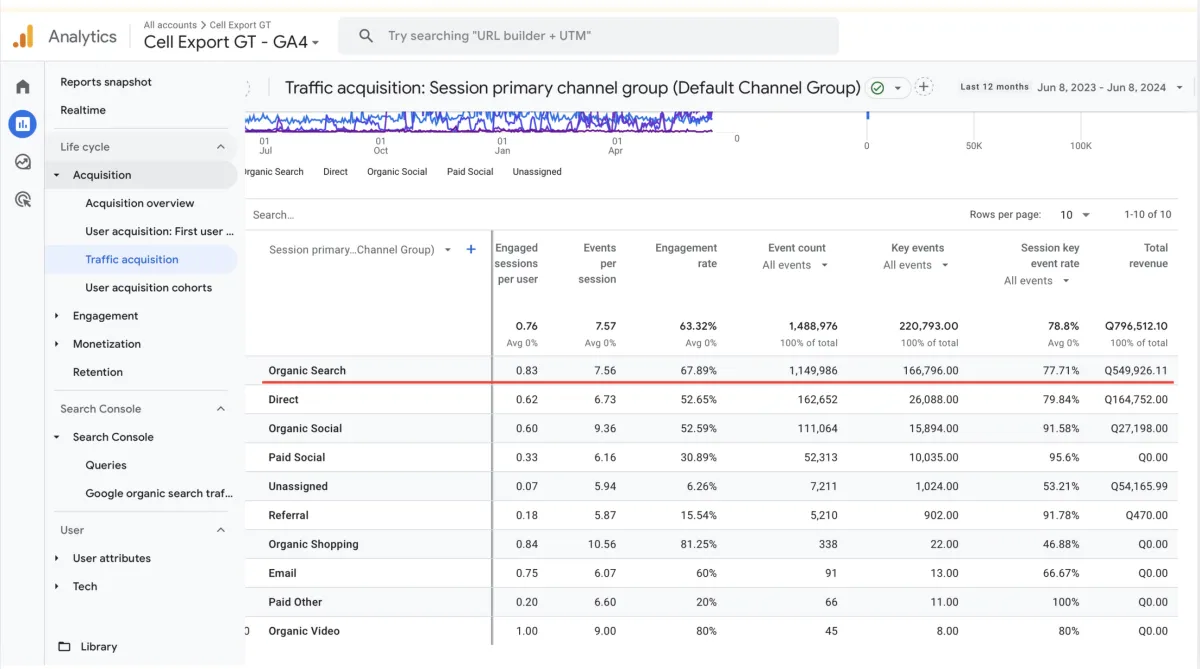This screenshot has height=669, width=1200.
Task: Click the top search bar field
Action: click(x=588, y=36)
